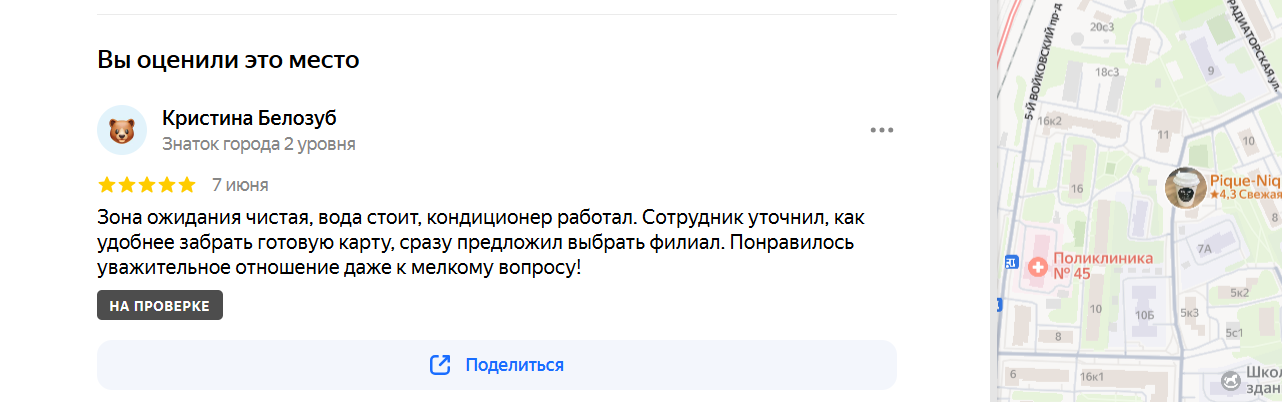Select building 16к1 on the map

1093,377
